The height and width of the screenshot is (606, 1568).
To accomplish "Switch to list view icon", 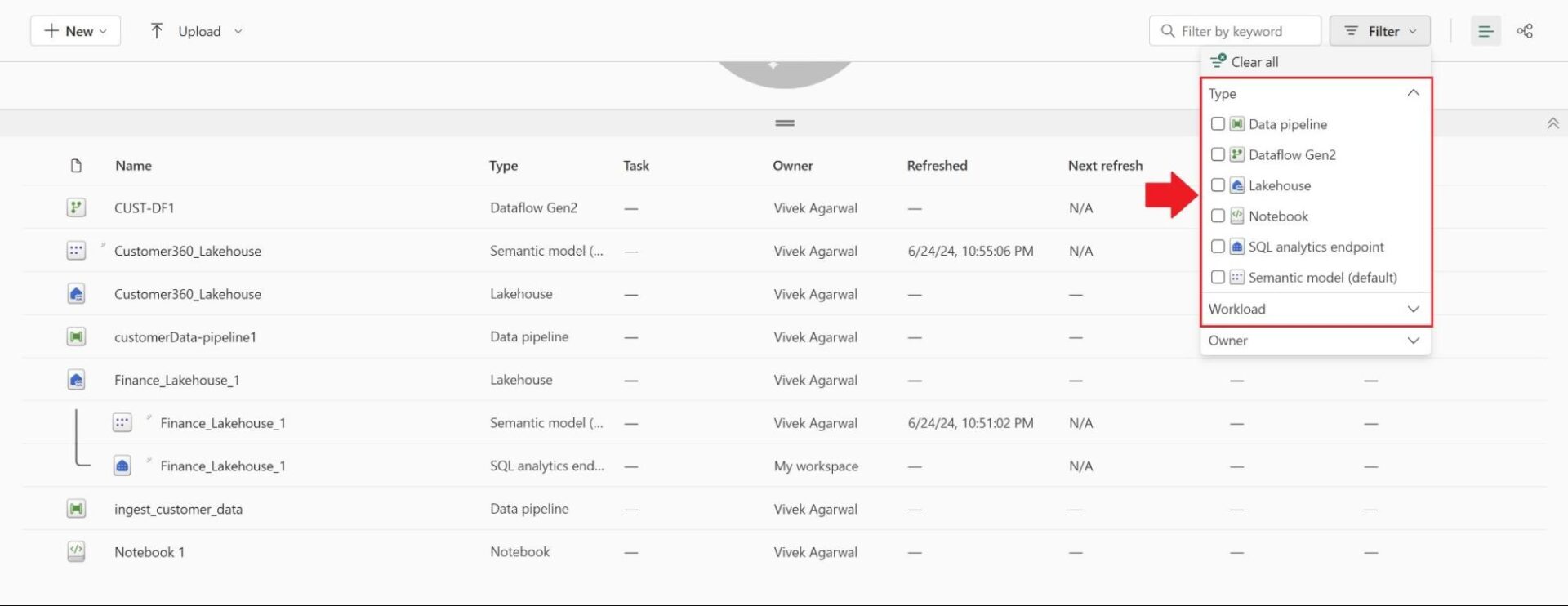I will [1486, 31].
